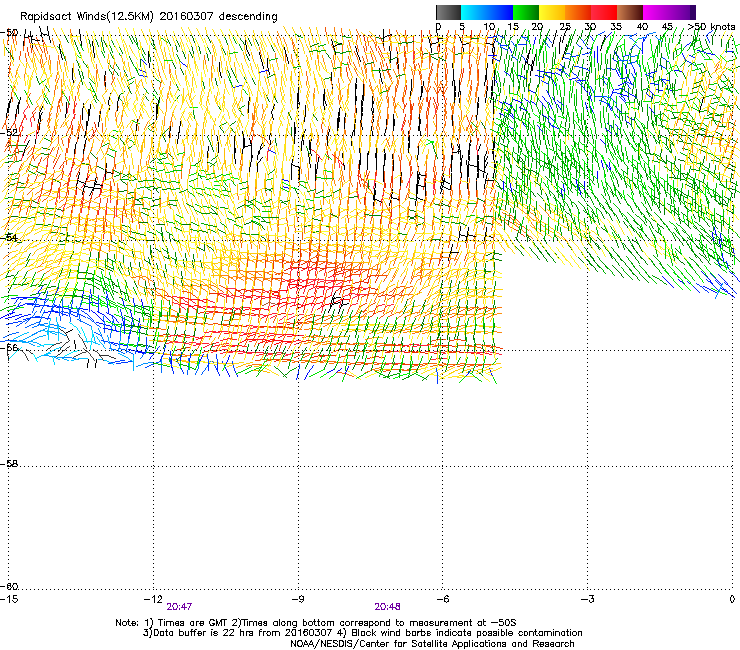
Task: Click the '0' longitude axis label
Action: coord(732,599)
